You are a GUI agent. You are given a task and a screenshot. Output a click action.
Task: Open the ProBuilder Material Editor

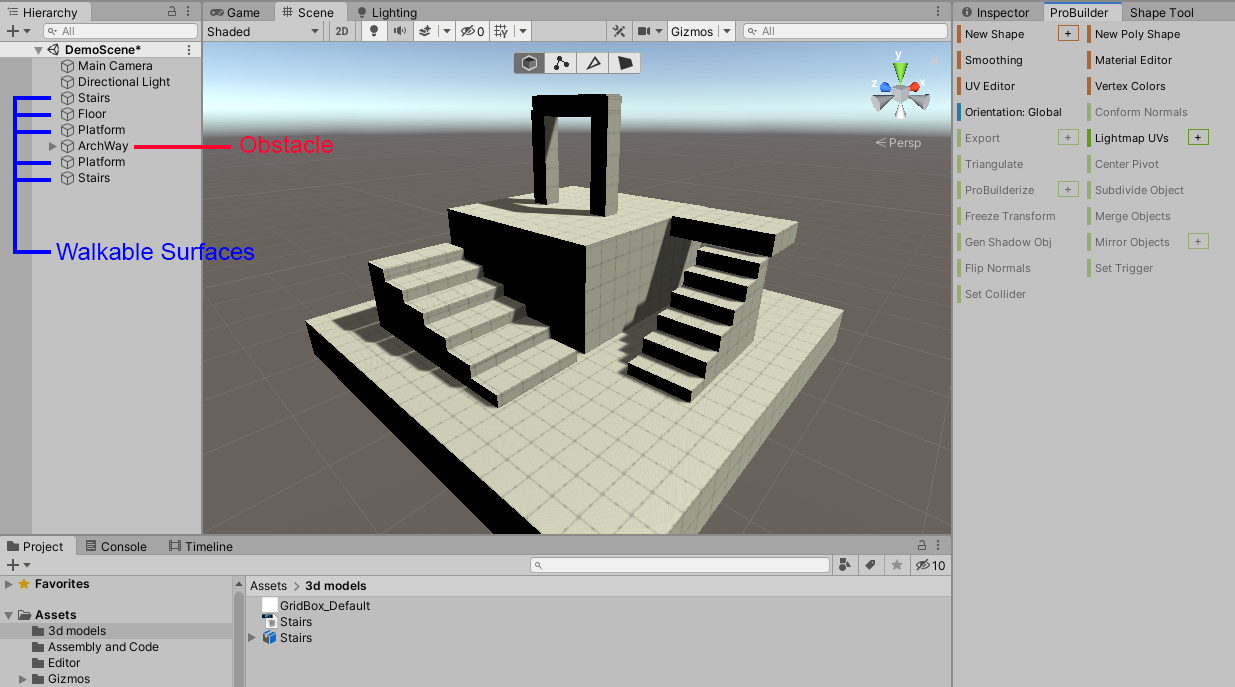1133,60
